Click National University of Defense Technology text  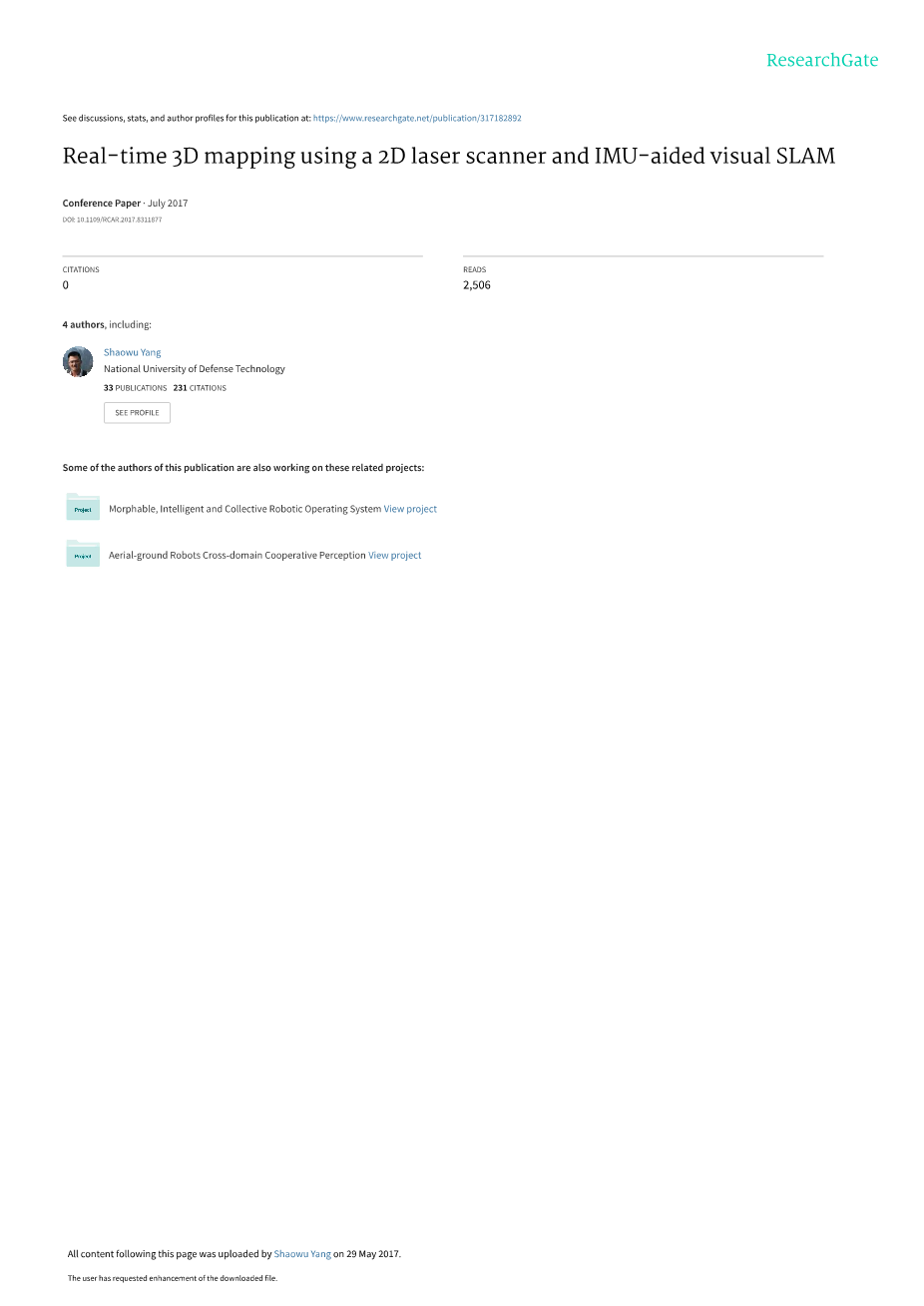click(195, 369)
